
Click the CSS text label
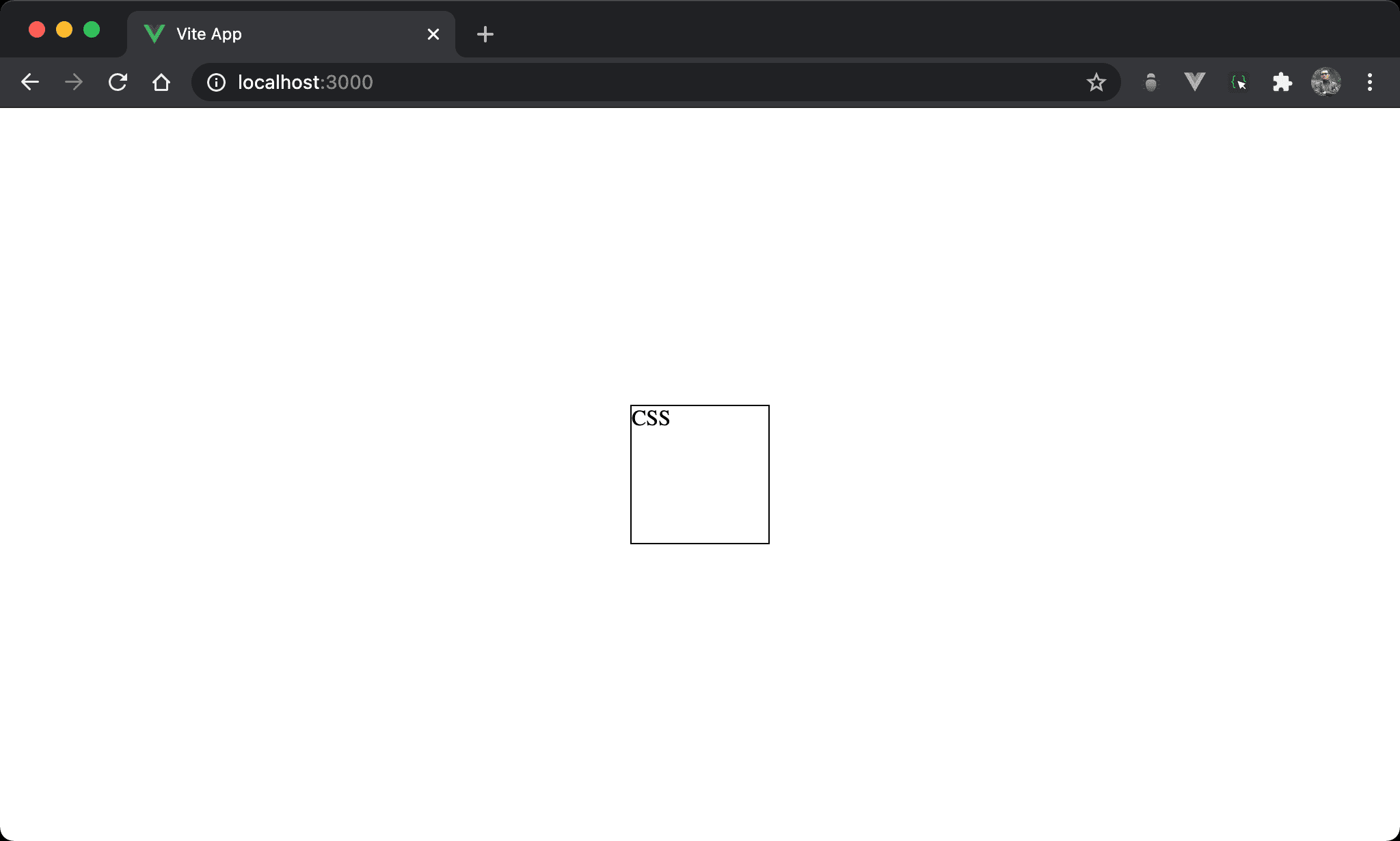pyautogui.click(x=650, y=418)
